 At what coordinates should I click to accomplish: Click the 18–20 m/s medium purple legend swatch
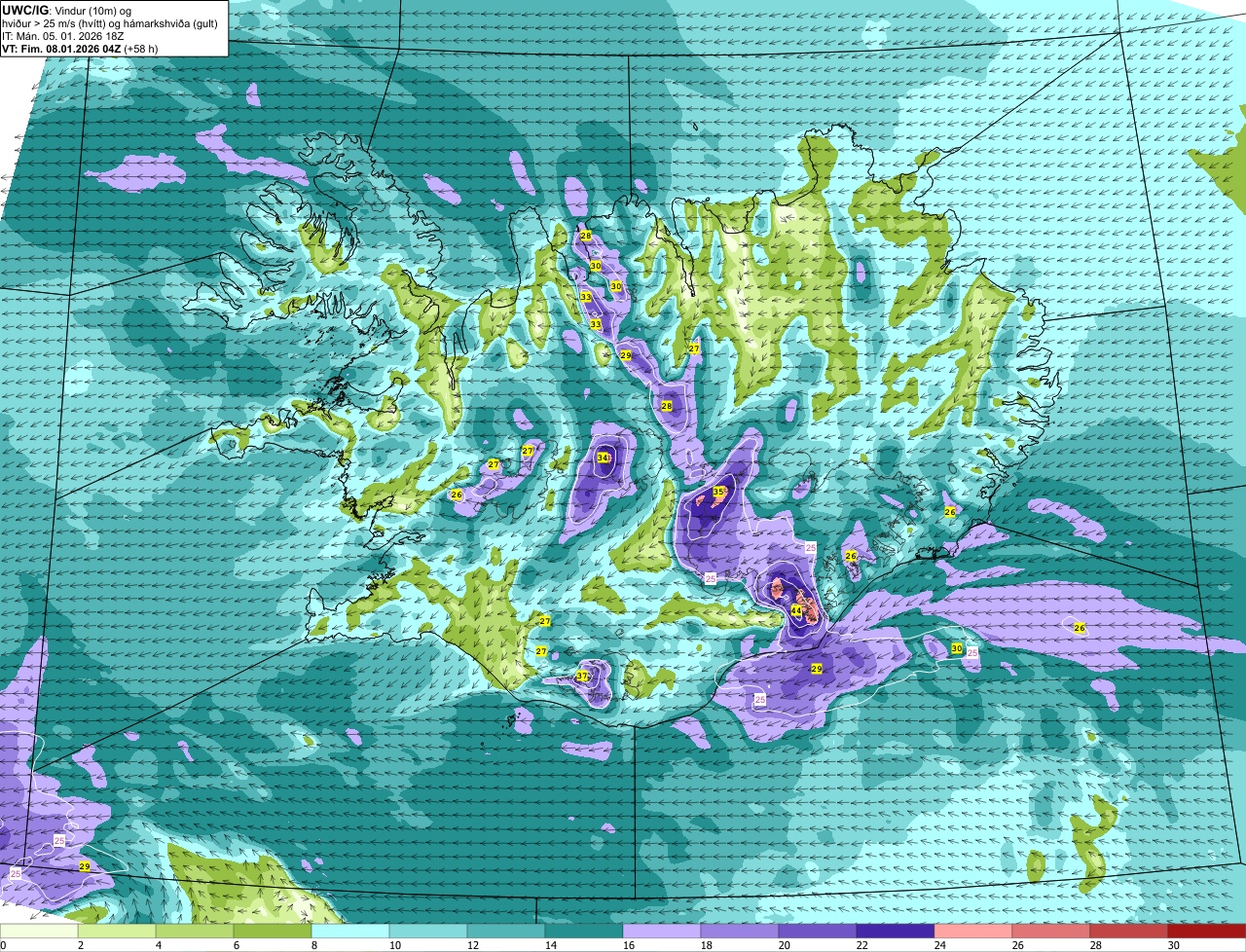coord(740,932)
